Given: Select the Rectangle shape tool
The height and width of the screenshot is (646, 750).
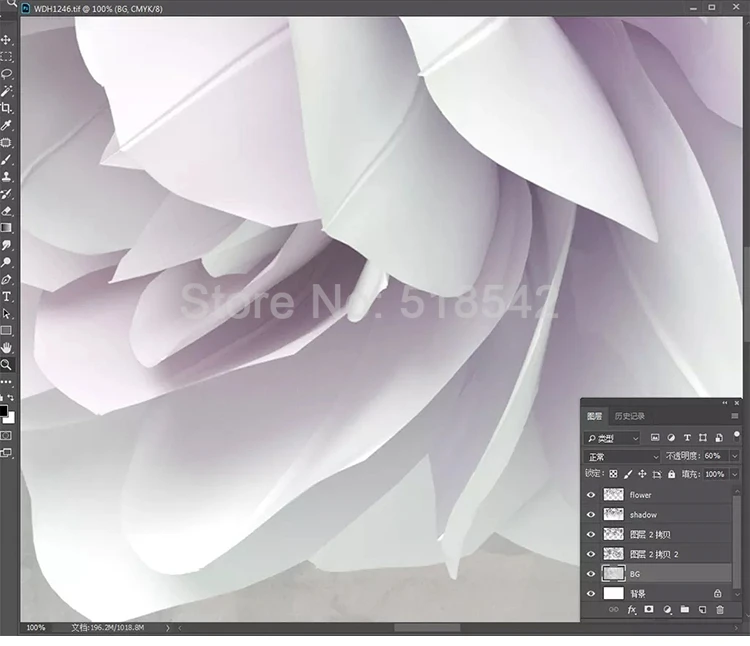Looking at the screenshot, I should (x=6, y=331).
